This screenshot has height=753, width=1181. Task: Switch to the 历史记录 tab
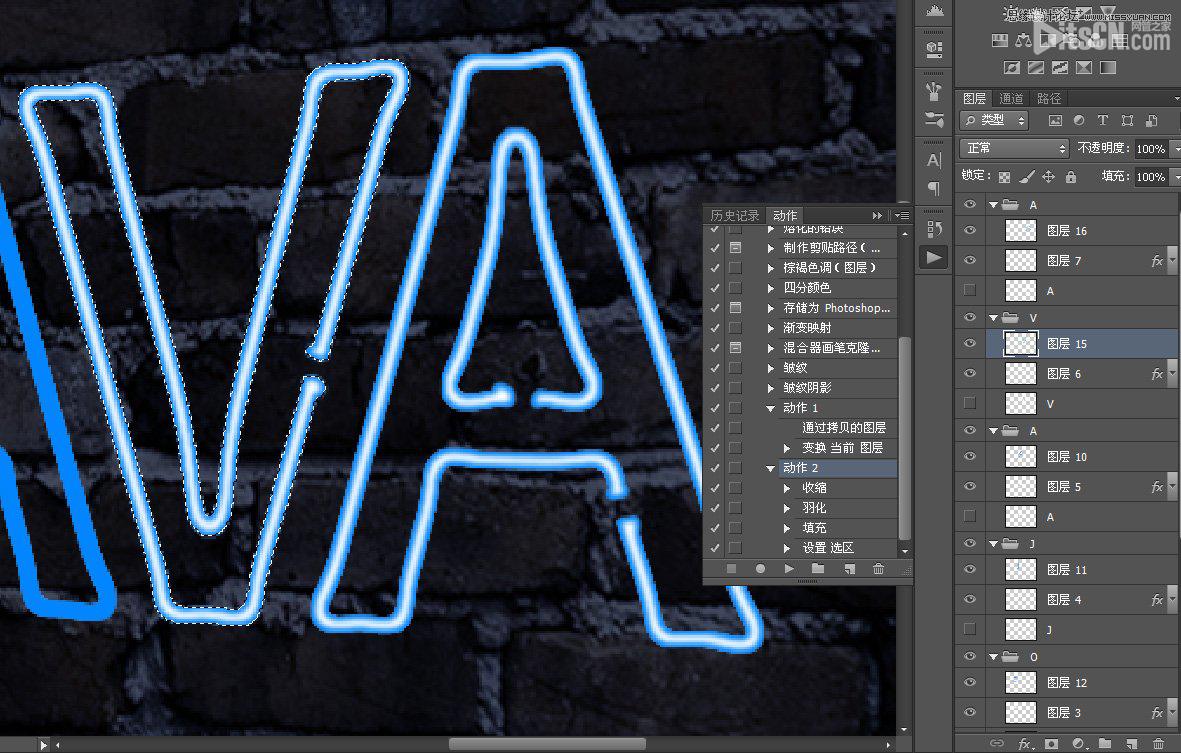click(x=735, y=214)
